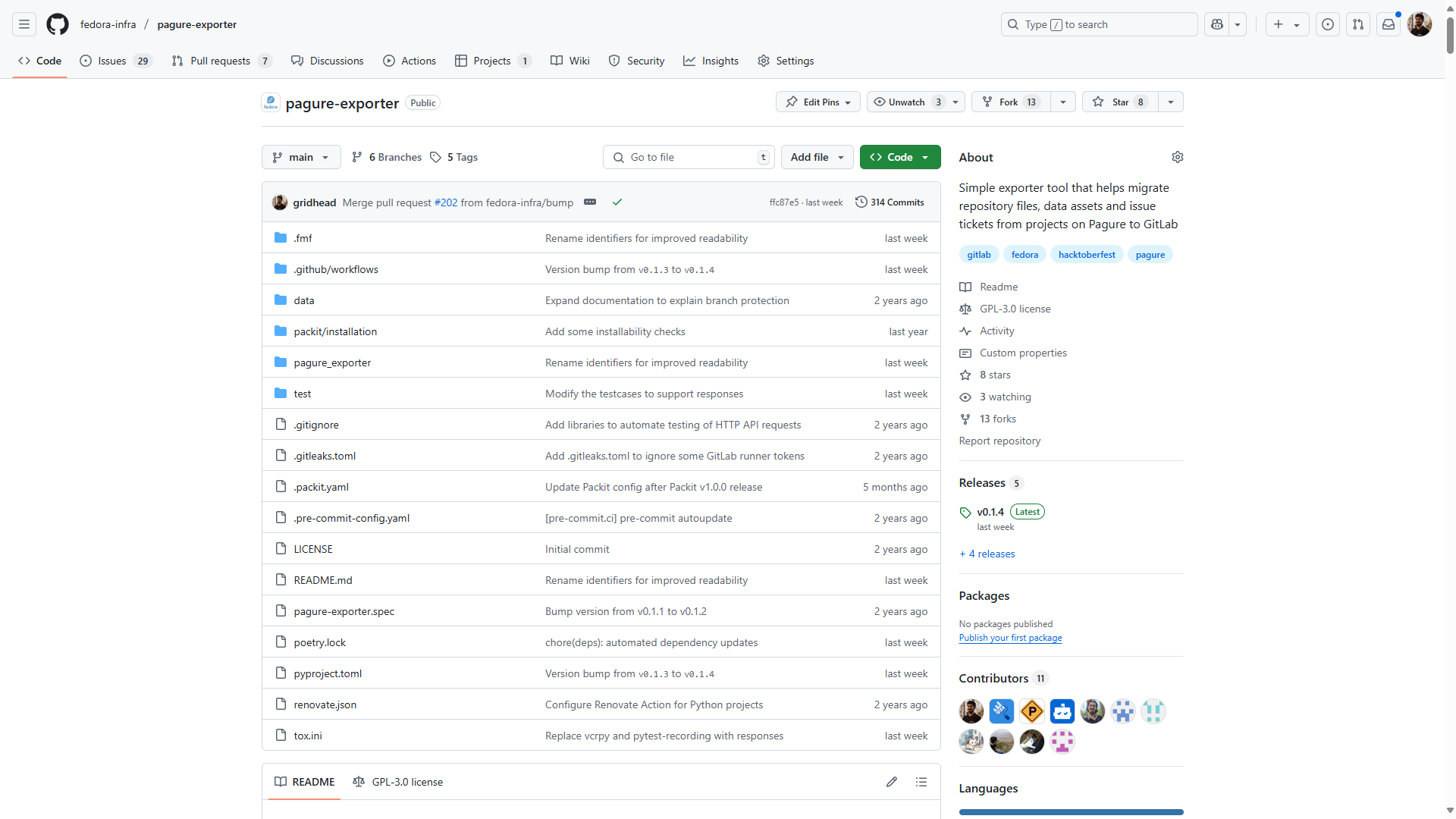Click repository owner fedora avatar icon
This screenshot has height=819, width=1456.
271,102
